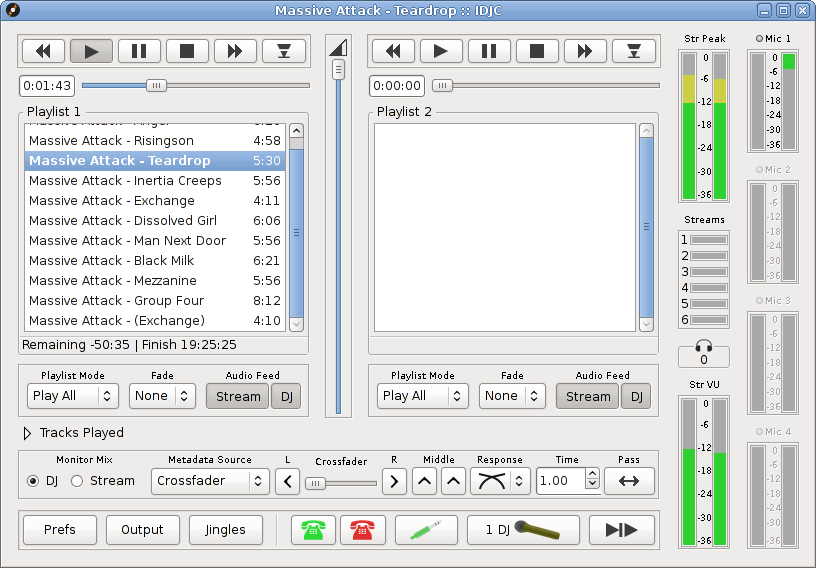This screenshot has width=816, height=568.
Task: Click stream 1 status indicator
Action: tap(708, 240)
